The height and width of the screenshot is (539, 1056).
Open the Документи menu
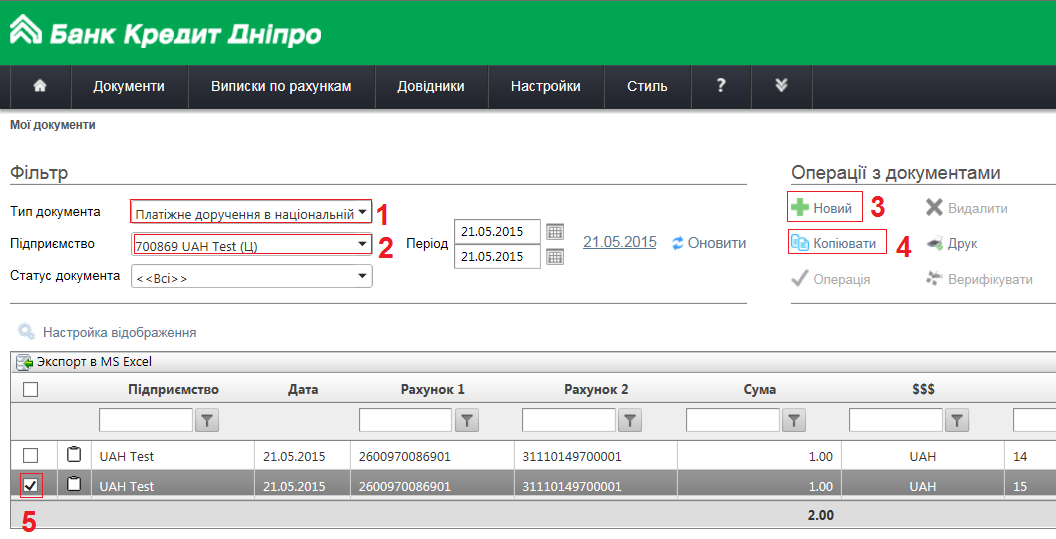pos(129,86)
